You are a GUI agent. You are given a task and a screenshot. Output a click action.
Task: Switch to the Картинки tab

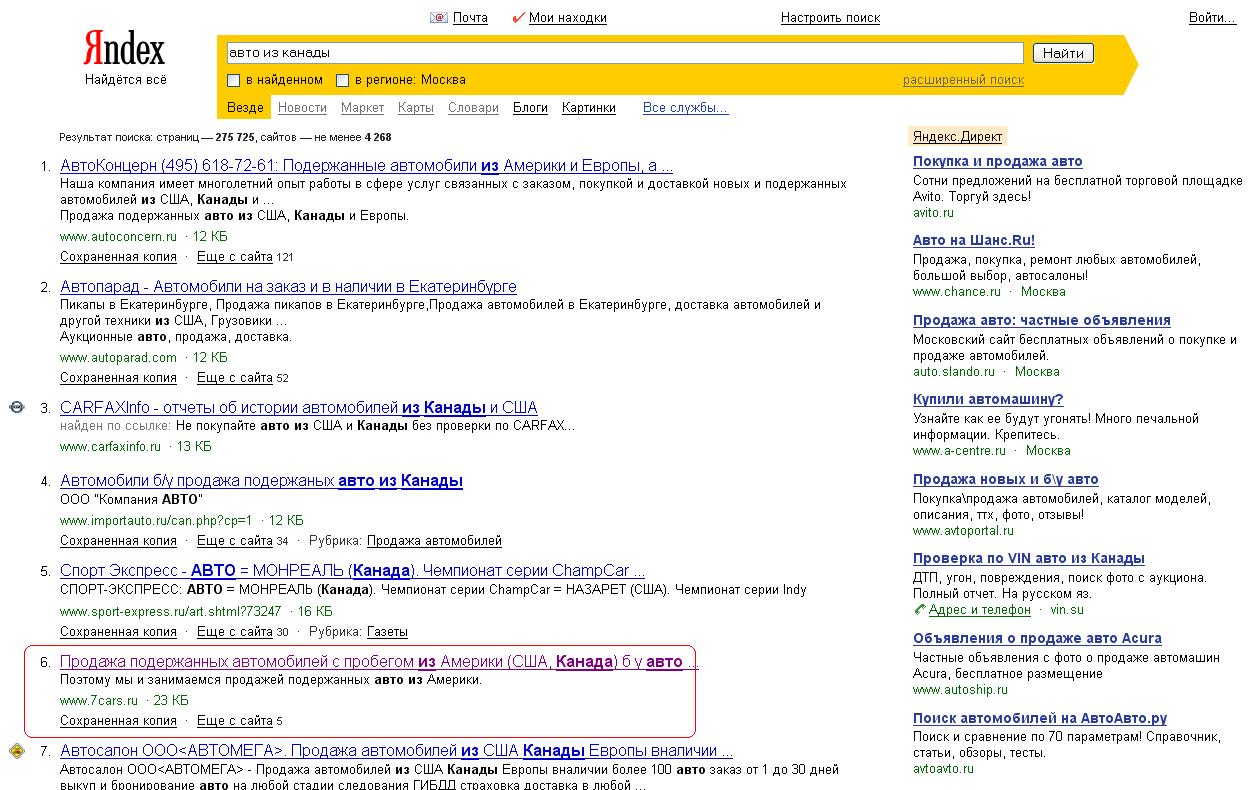click(589, 108)
